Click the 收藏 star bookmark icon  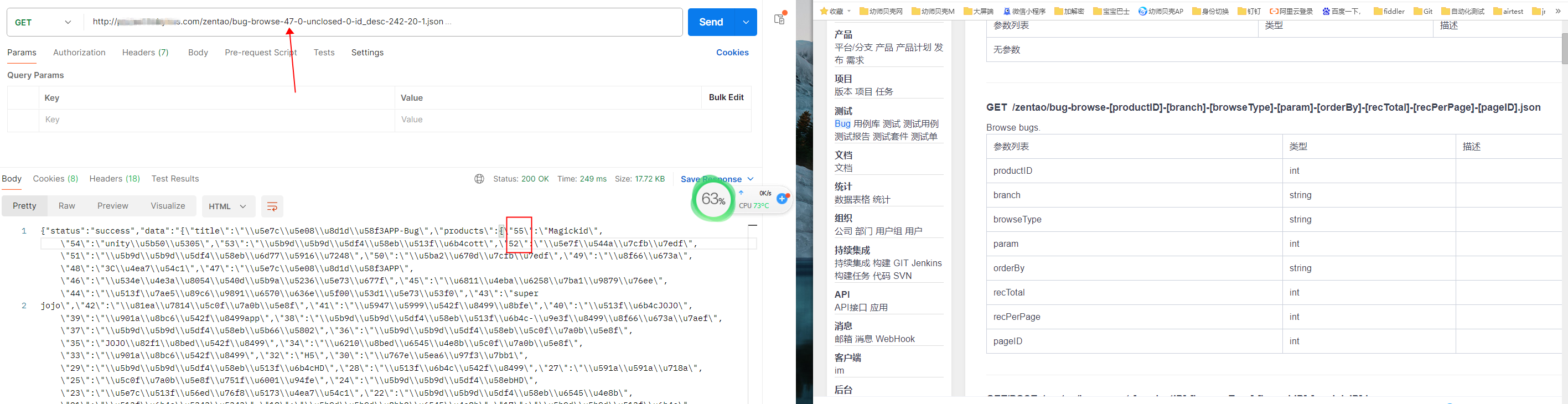[x=824, y=11]
